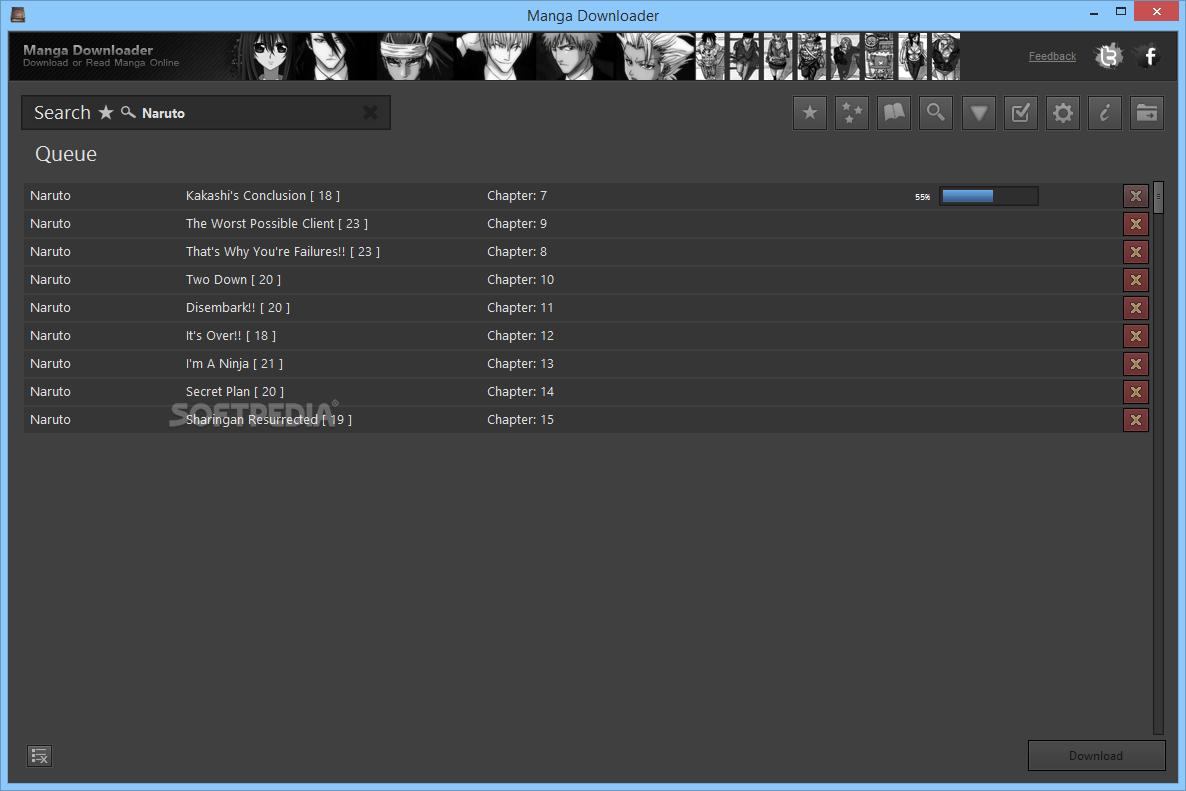
Task: Click the Chapter: 8 cell
Action: [517, 252]
